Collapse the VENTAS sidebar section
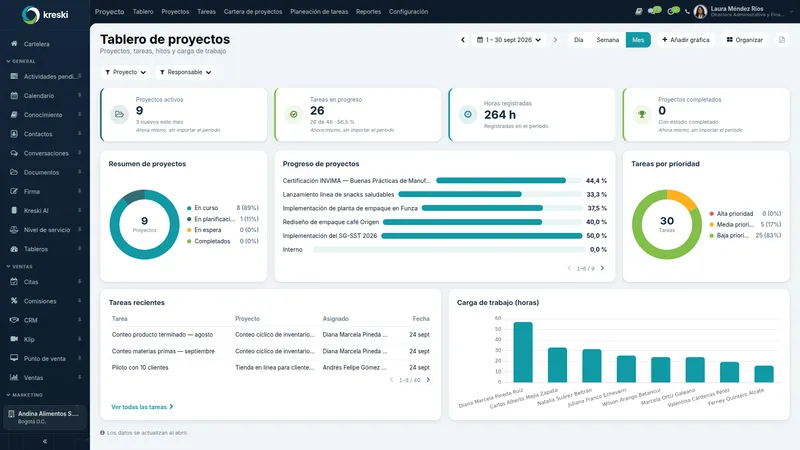 click(x=19, y=267)
